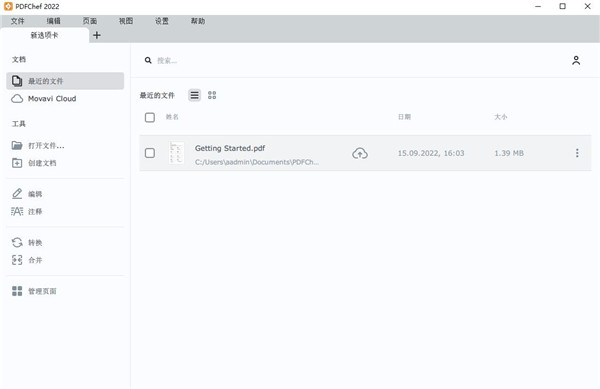Sort by 大小 column header
This screenshot has height=389, width=600.
(501, 117)
